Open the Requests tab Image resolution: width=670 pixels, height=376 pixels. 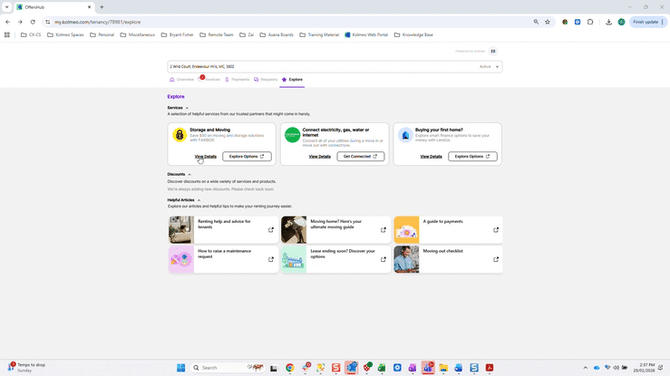point(266,79)
